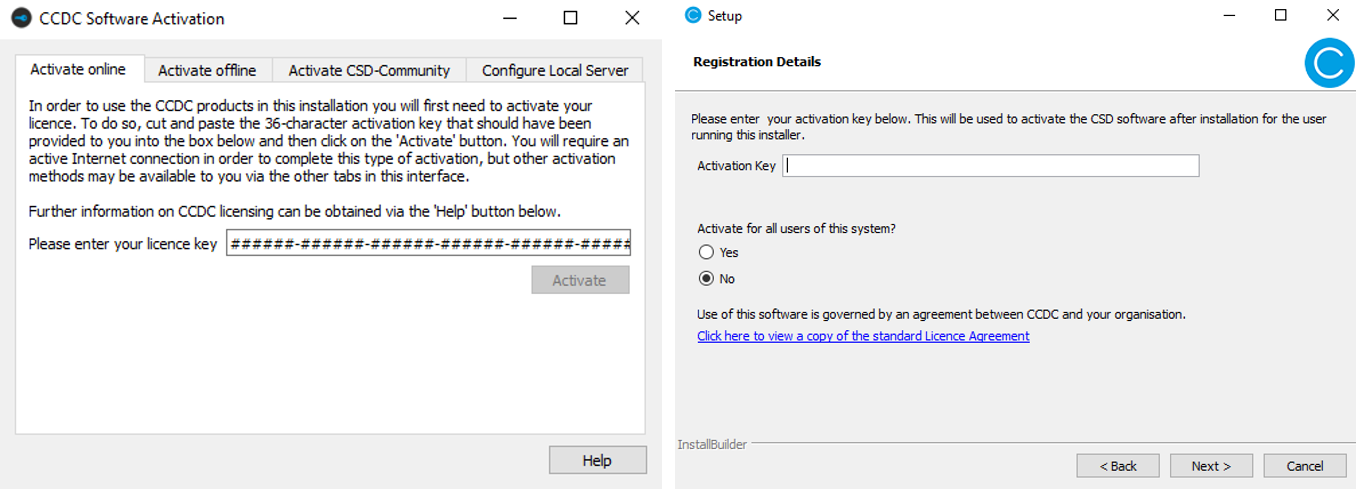Image resolution: width=1356 pixels, height=489 pixels.
Task: Select Yes to activate for all users
Action: click(x=707, y=253)
